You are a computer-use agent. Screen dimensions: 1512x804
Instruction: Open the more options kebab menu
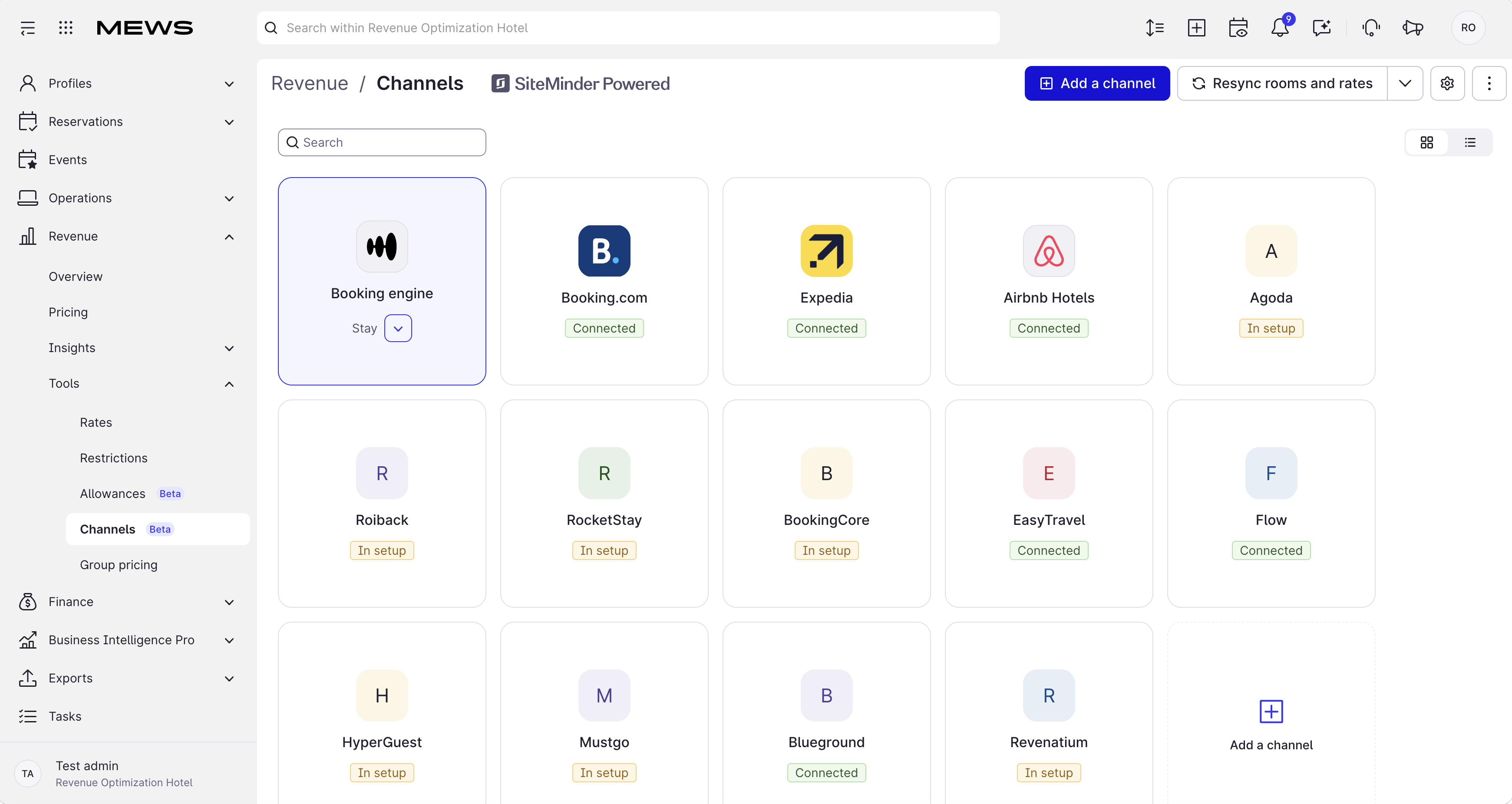1489,83
